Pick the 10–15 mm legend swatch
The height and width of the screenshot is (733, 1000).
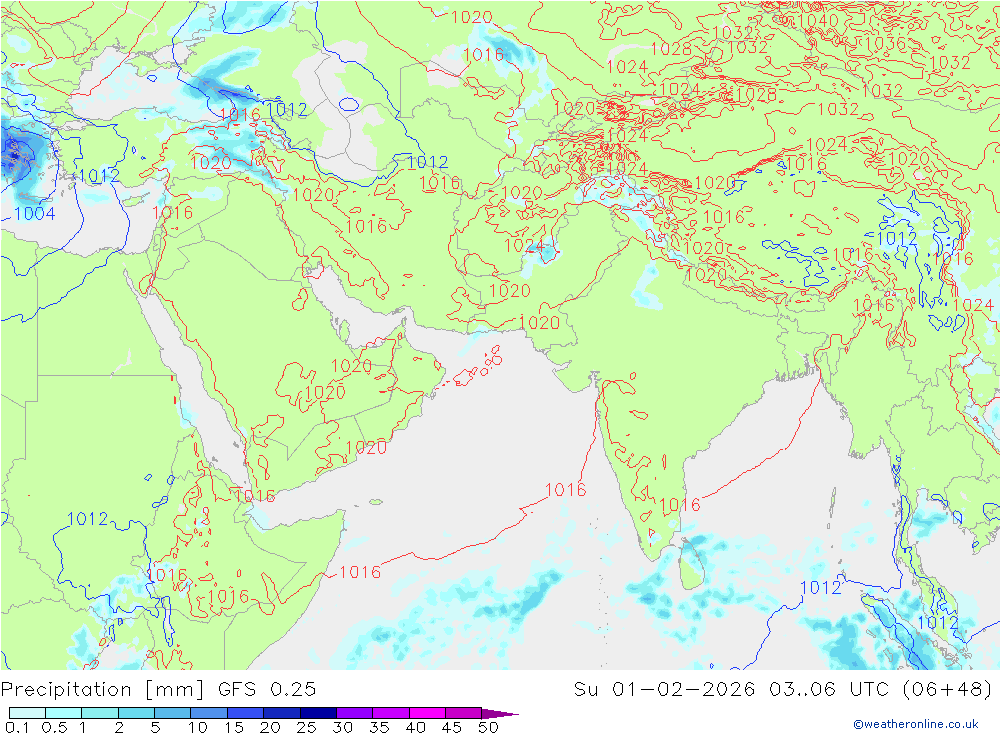point(209,713)
